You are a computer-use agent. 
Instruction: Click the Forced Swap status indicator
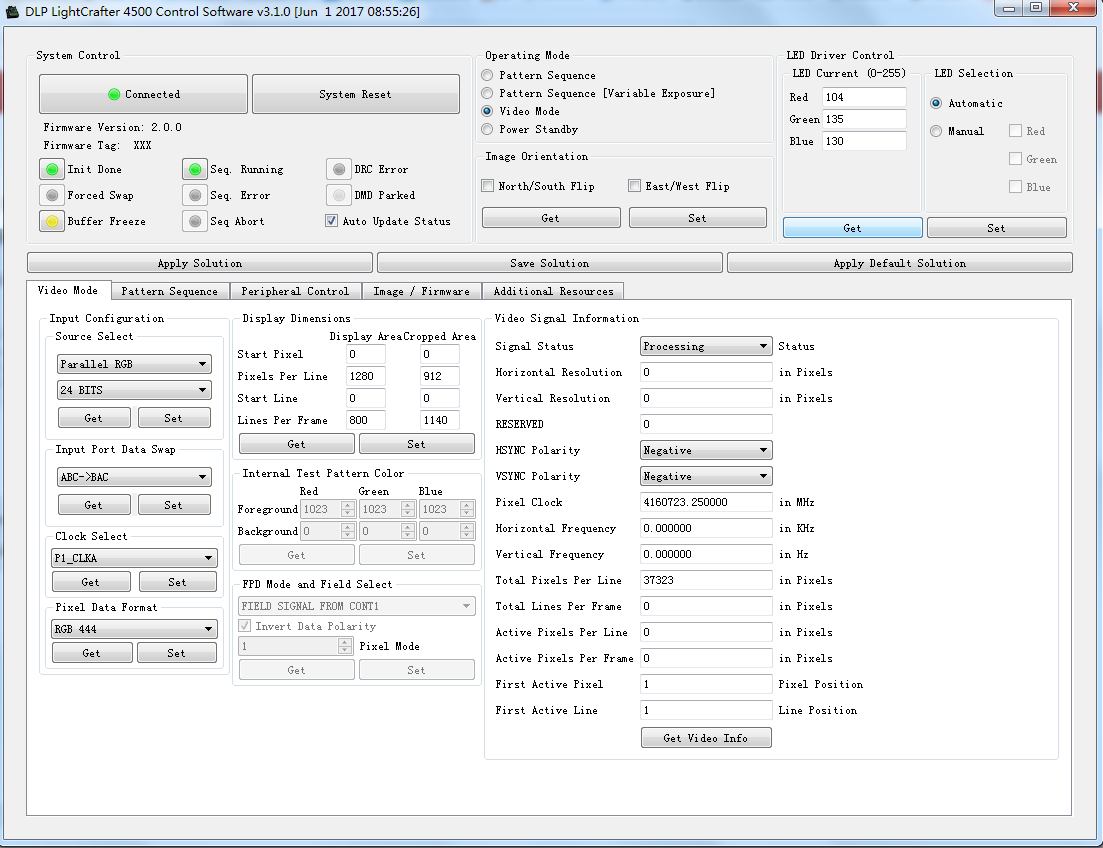click(52, 196)
